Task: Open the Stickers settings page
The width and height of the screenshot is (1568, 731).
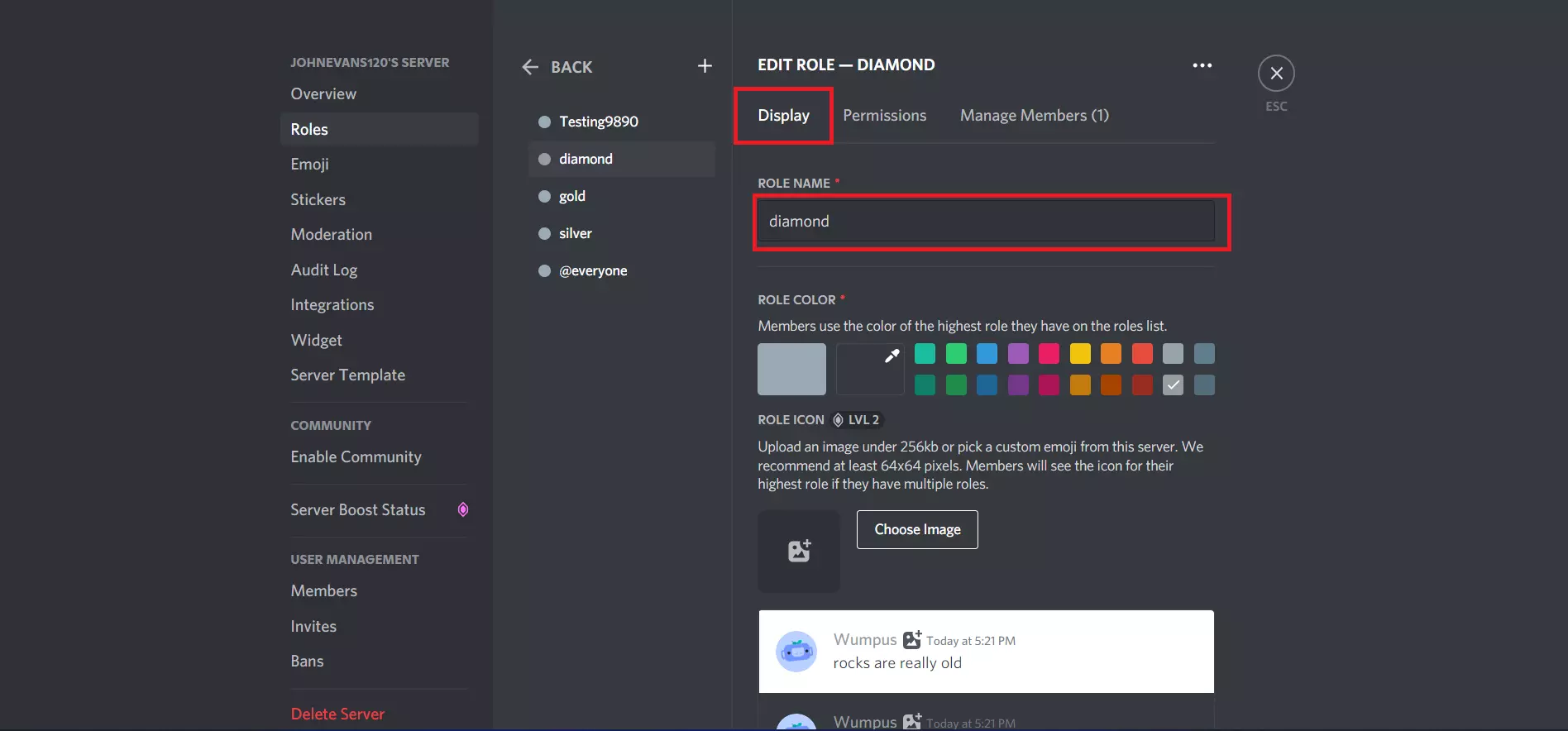Action: click(x=380, y=199)
